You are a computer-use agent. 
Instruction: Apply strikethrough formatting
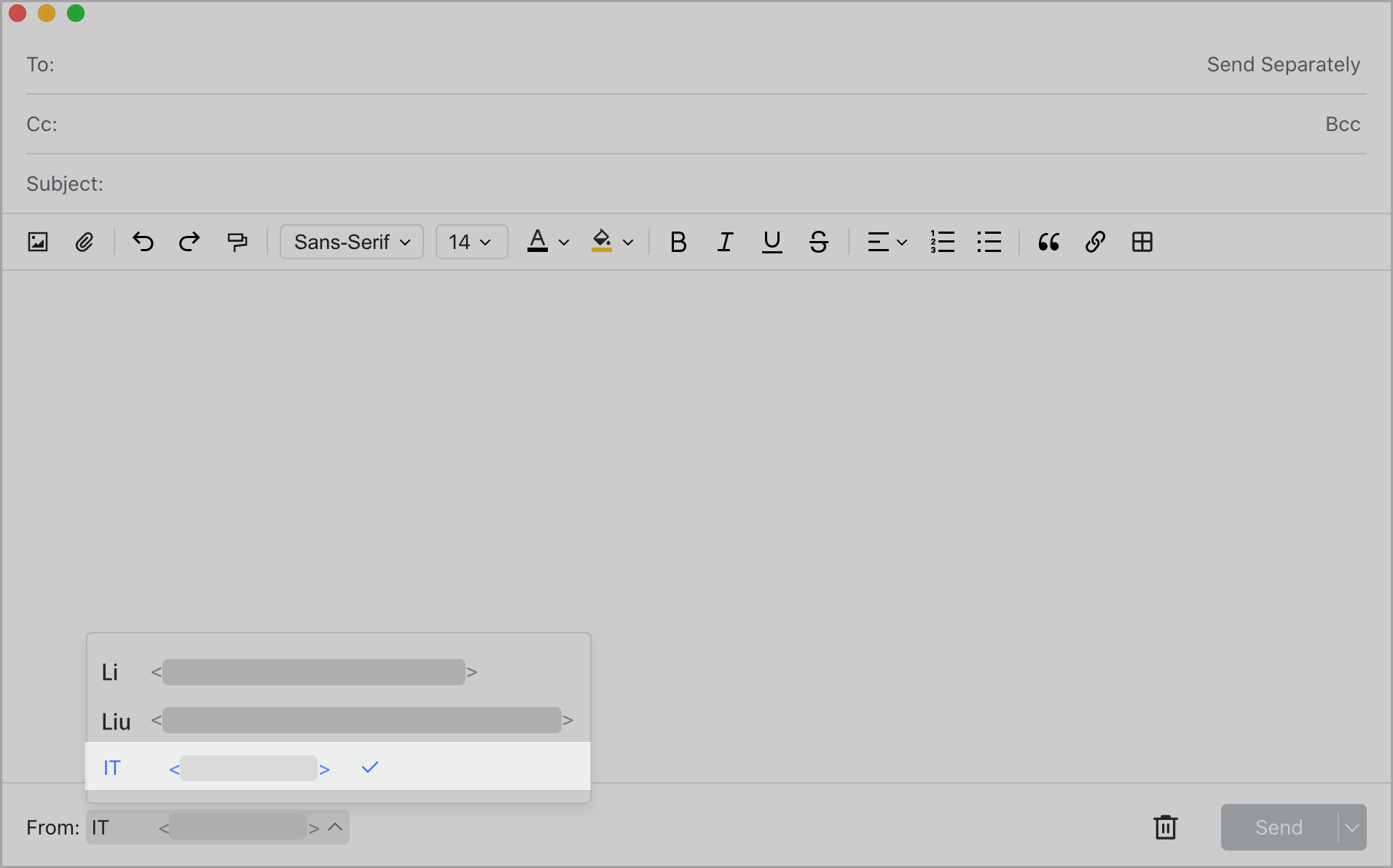(818, 242)
